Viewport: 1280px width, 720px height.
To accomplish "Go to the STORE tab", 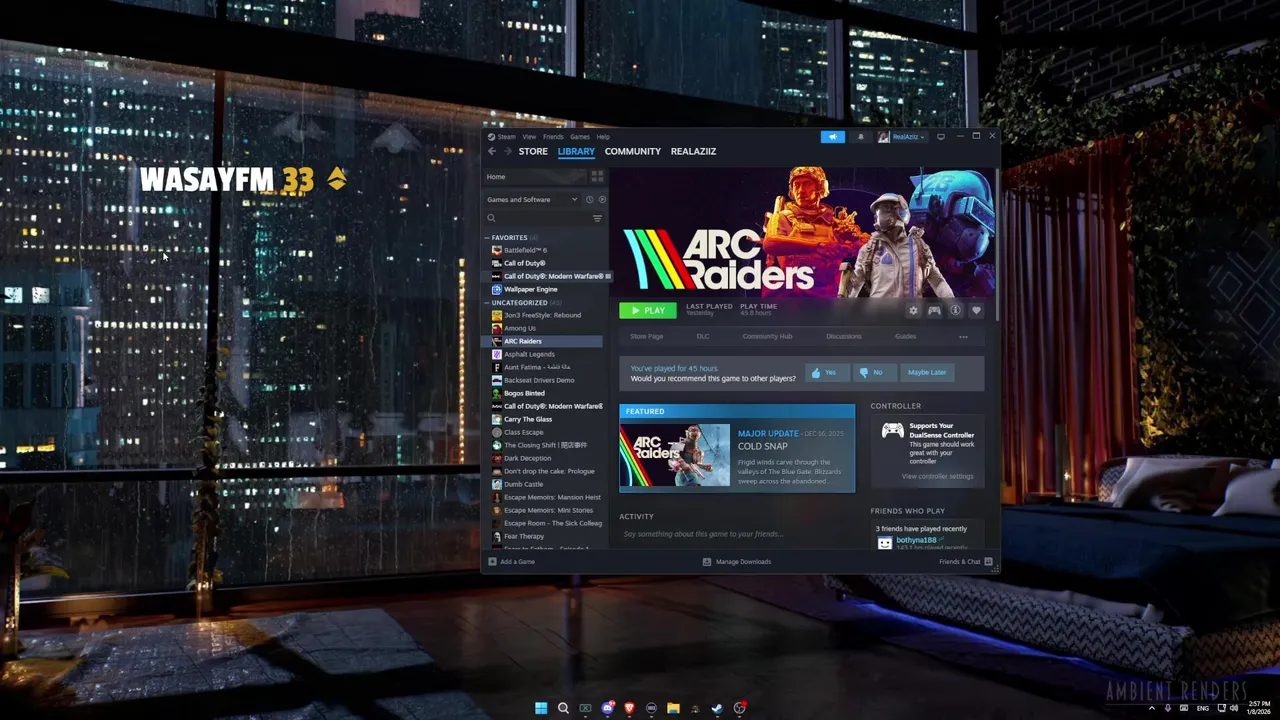I will click(x=533, y=151).
